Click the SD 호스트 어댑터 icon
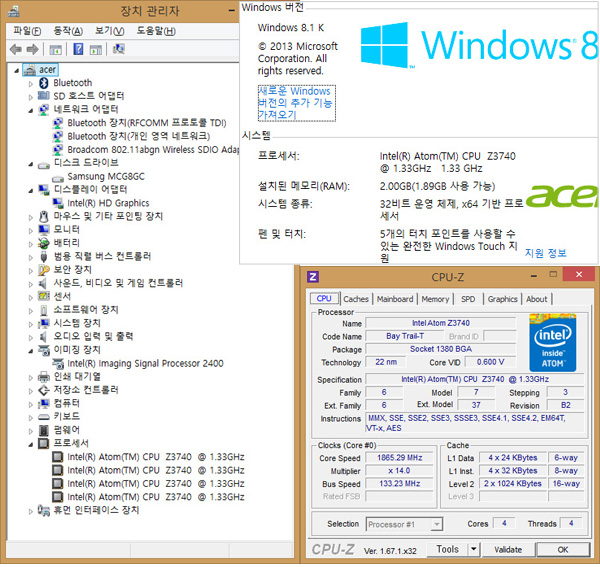The width and height of the screenshot is (600, 567). coord(44,96)
